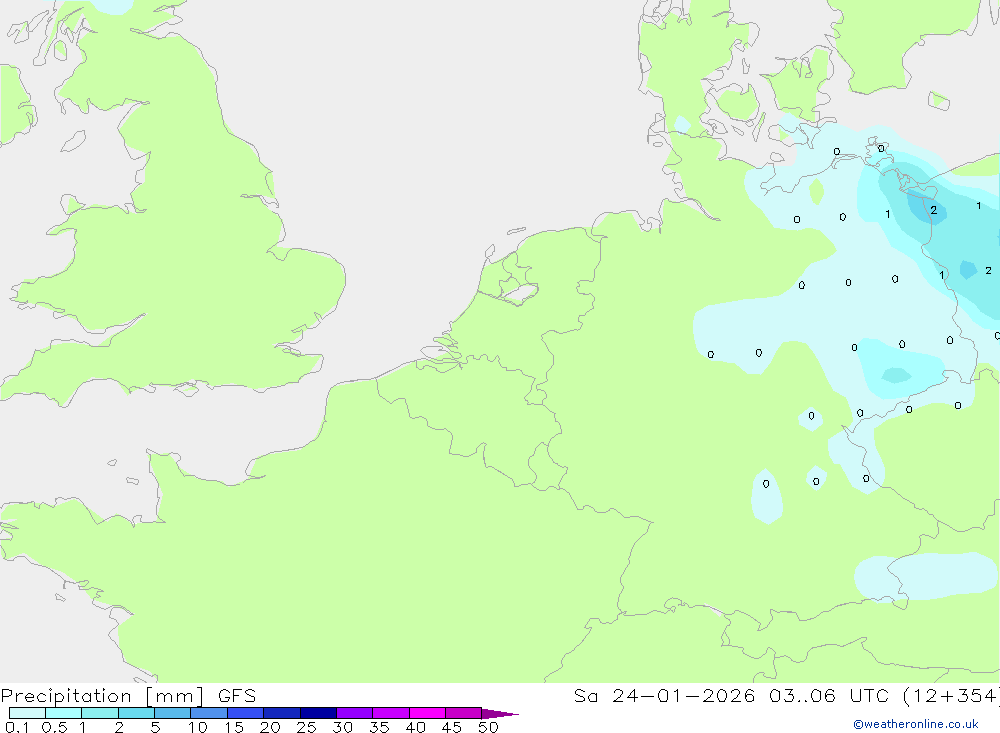Click the '03..06 UTC' time label
The image size is (1000, 733).
pyautogui.click(x=829, y=696)
